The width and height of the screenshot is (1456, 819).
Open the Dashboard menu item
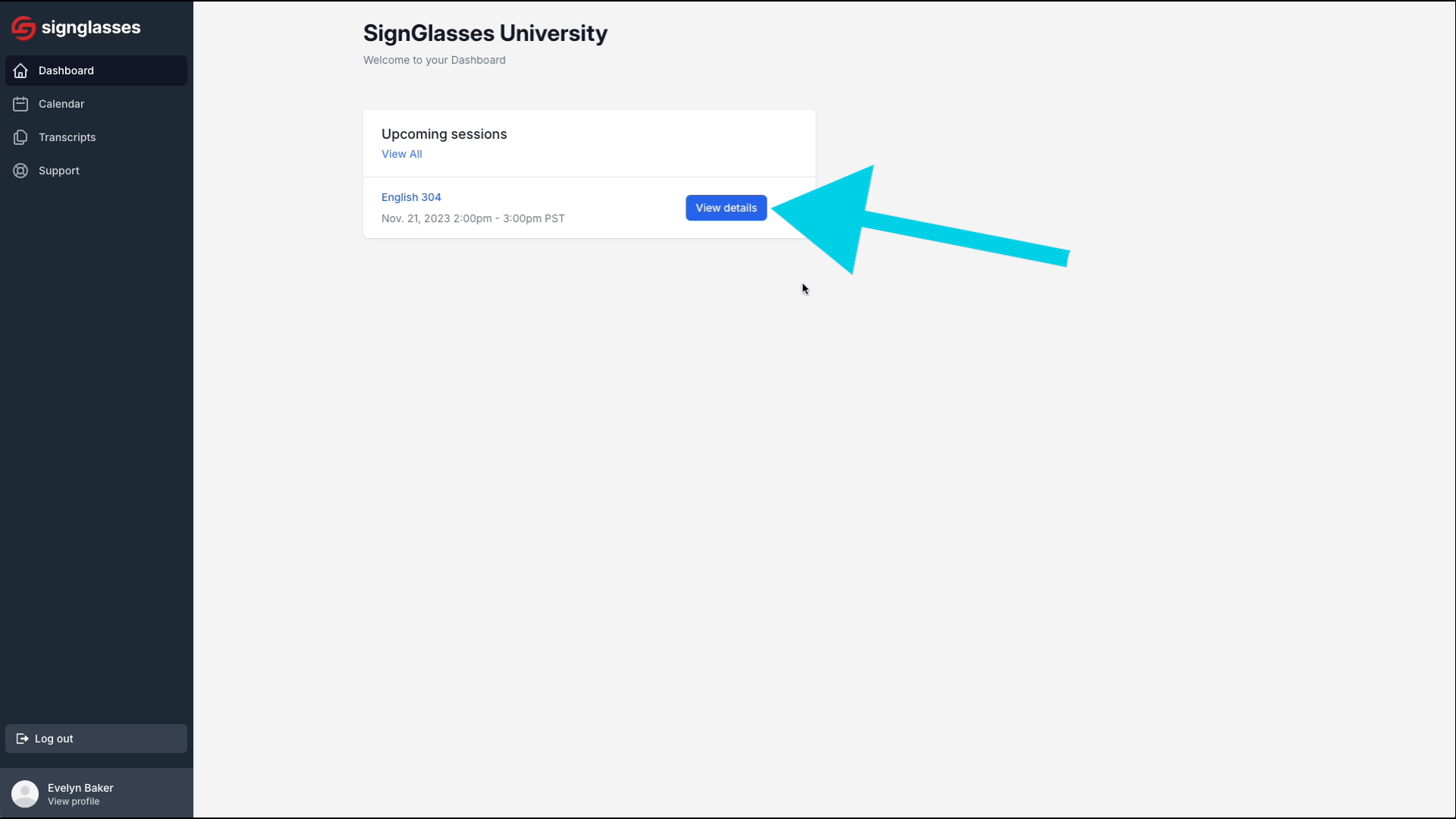(x=96, y=71)
